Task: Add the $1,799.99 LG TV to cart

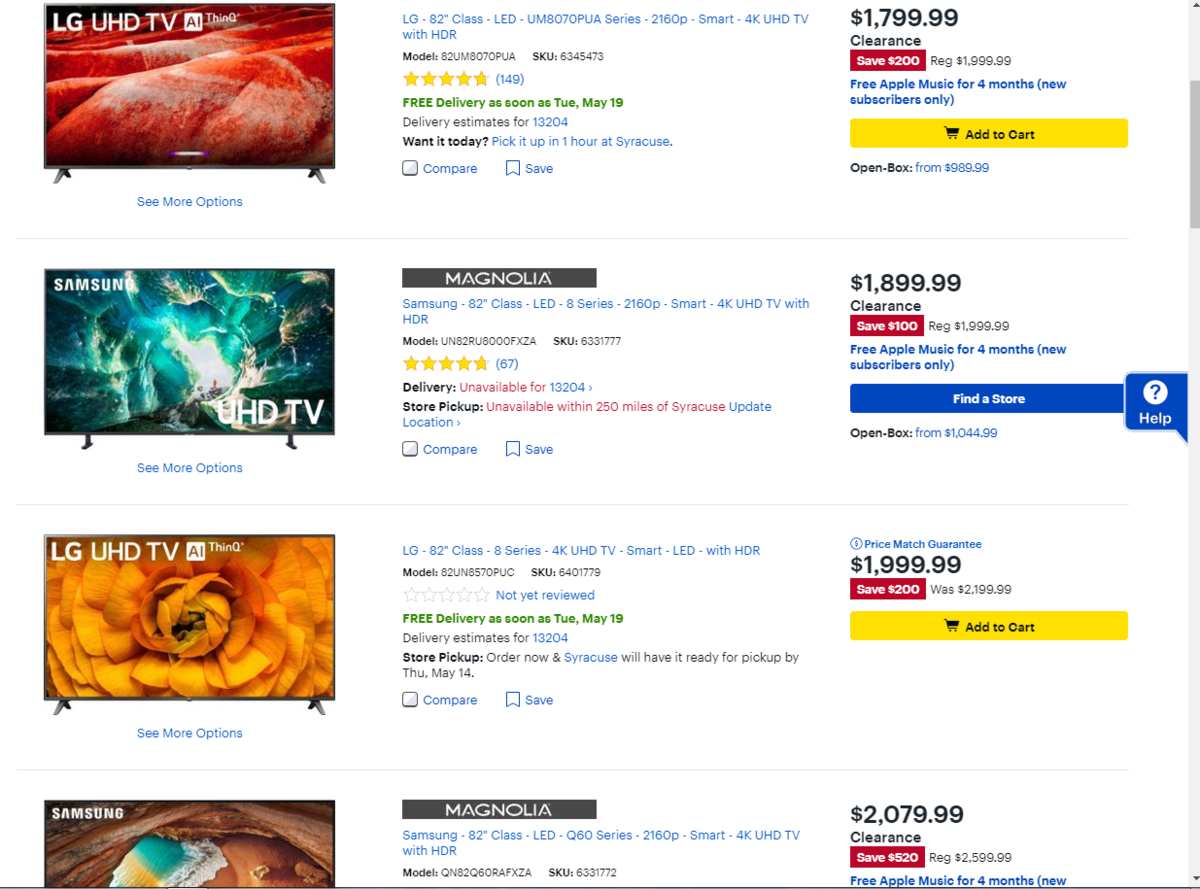Action: click(x=988, y=134)
